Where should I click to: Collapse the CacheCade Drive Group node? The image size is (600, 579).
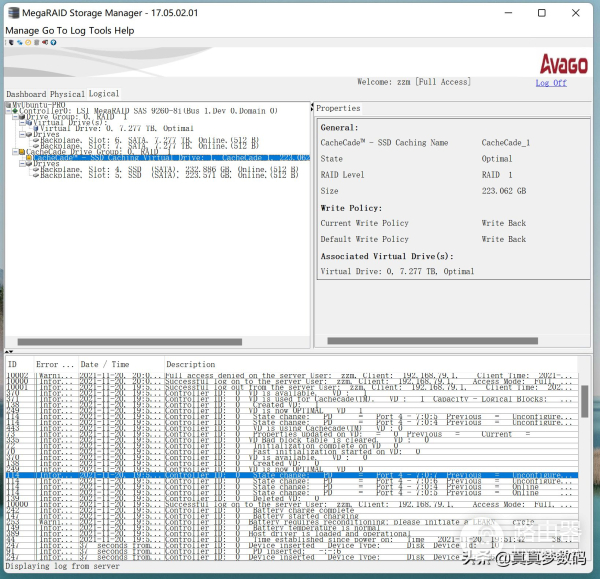click(x=15, y=152)
